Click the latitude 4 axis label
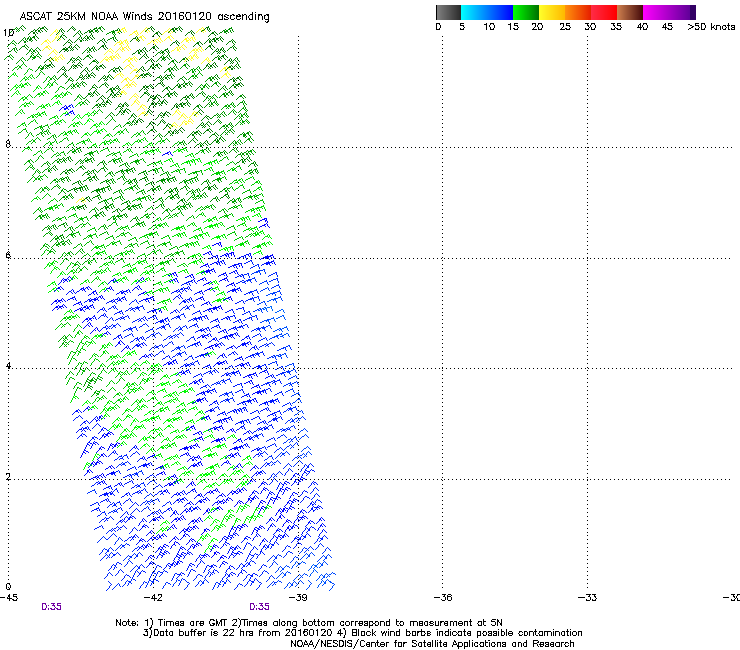 pyautogui.click(x=8, y=366)
